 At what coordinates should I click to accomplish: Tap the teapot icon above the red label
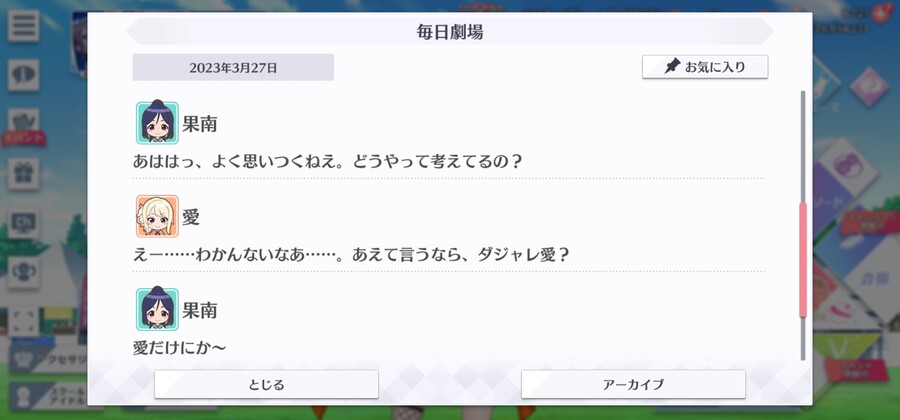tap(24, 122)
